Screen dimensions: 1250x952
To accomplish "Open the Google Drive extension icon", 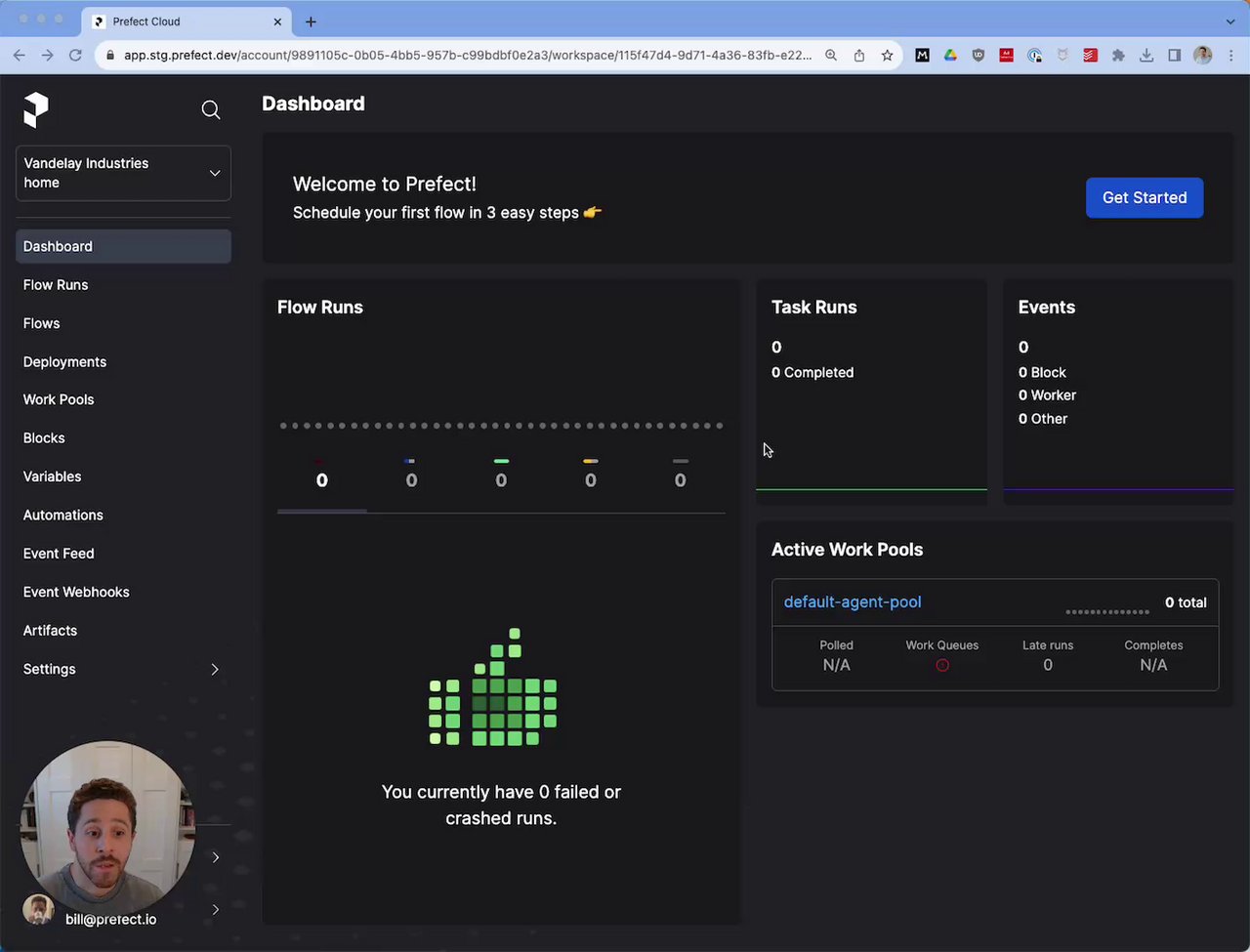I will point(950,56).
